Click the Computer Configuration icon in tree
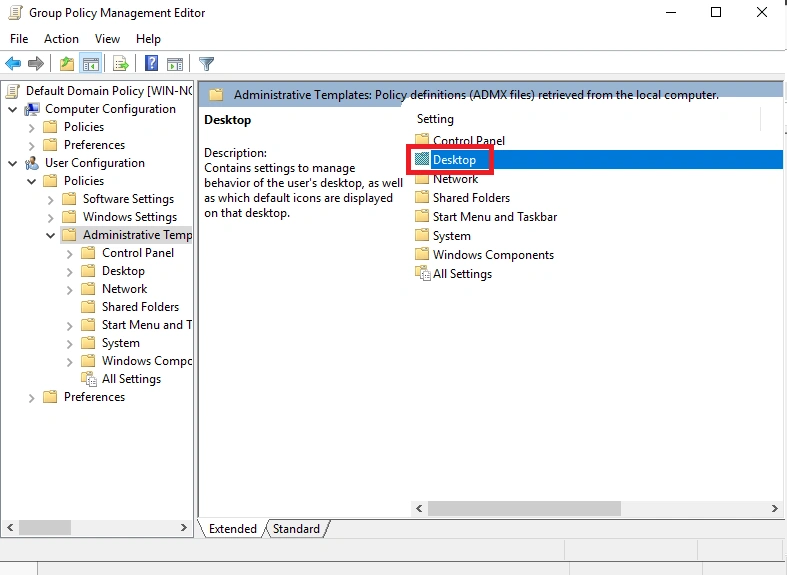This screenshot has height=575, width=787. [32, 109]
